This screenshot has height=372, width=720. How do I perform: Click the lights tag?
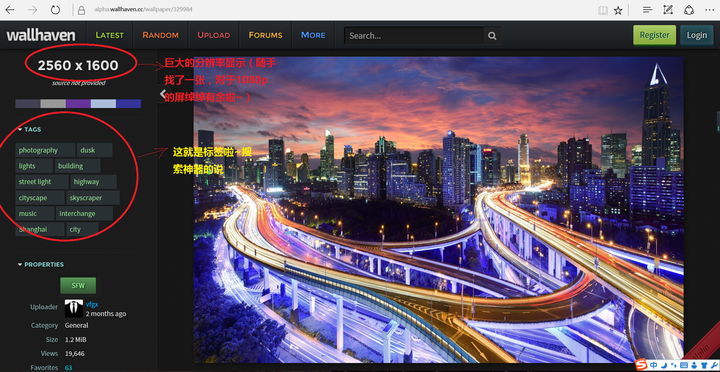(x=34, y=166)
